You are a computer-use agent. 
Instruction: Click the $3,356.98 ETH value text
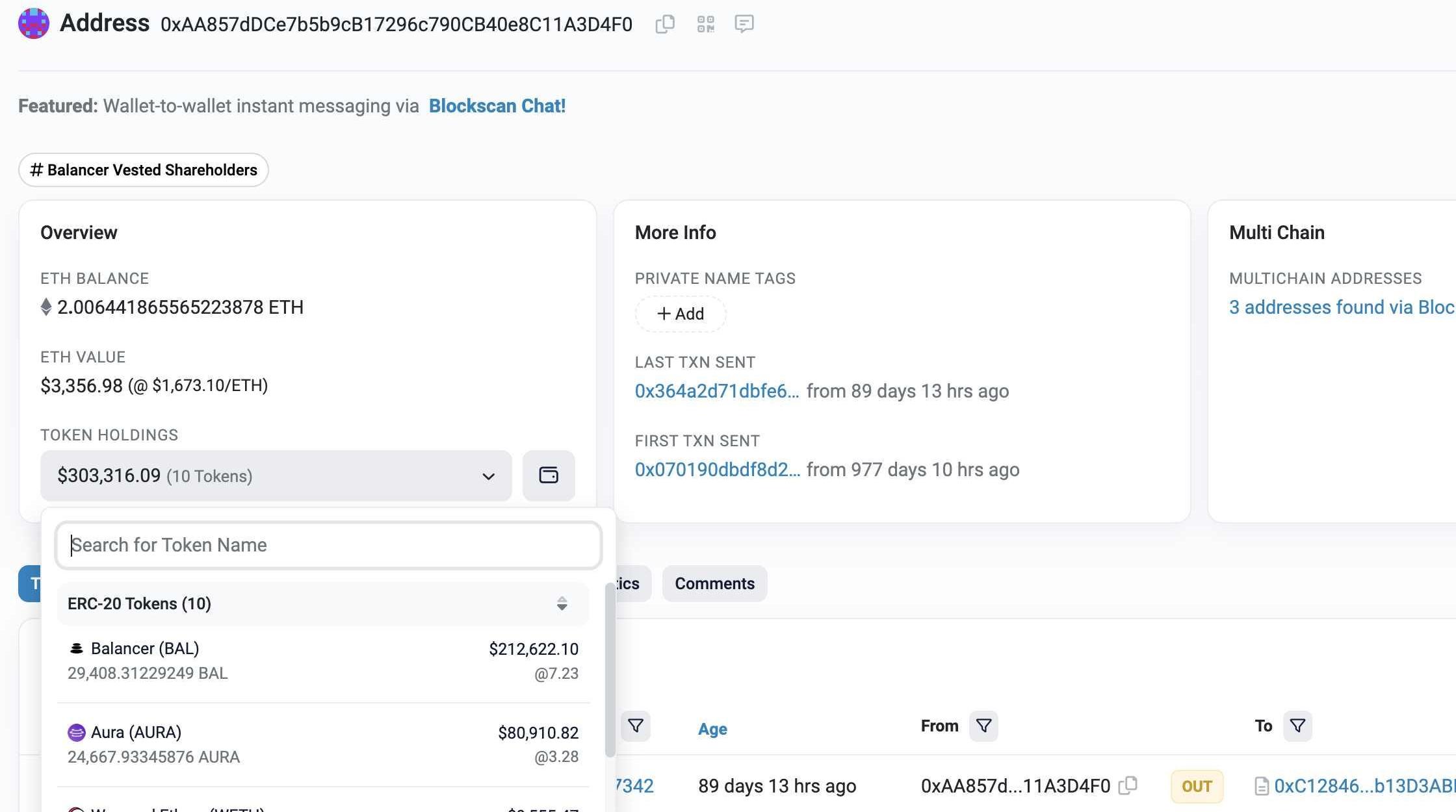click(81, 386)
